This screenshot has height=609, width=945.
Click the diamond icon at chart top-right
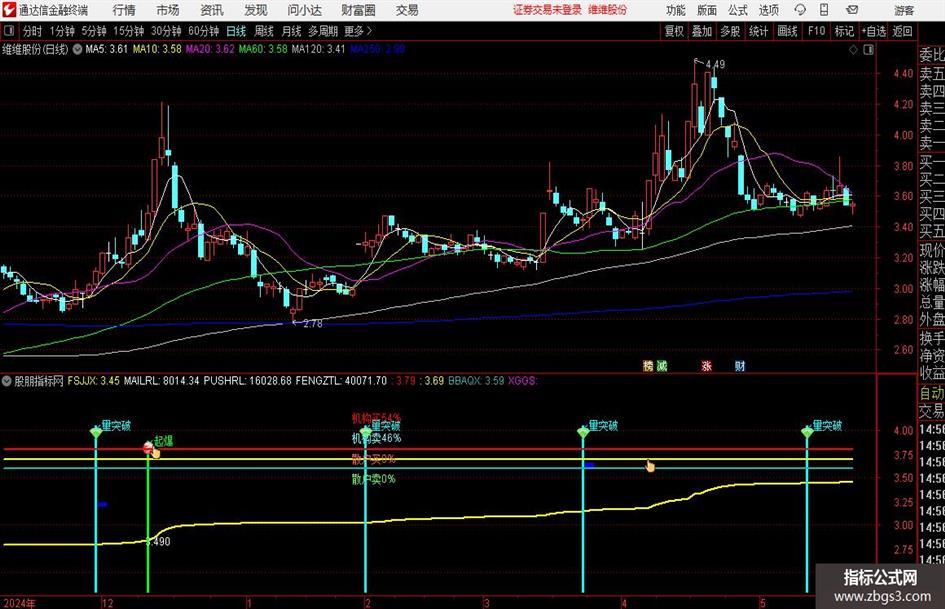(853, 50)
